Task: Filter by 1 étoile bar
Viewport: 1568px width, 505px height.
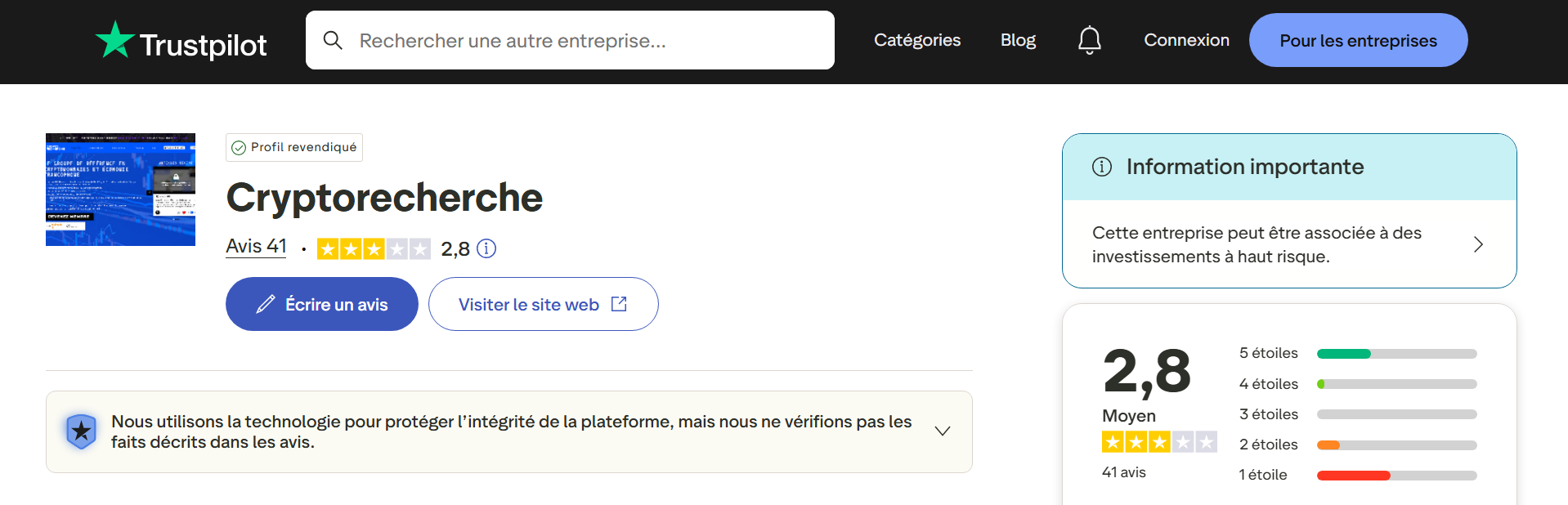Action: coord(1397,476)
